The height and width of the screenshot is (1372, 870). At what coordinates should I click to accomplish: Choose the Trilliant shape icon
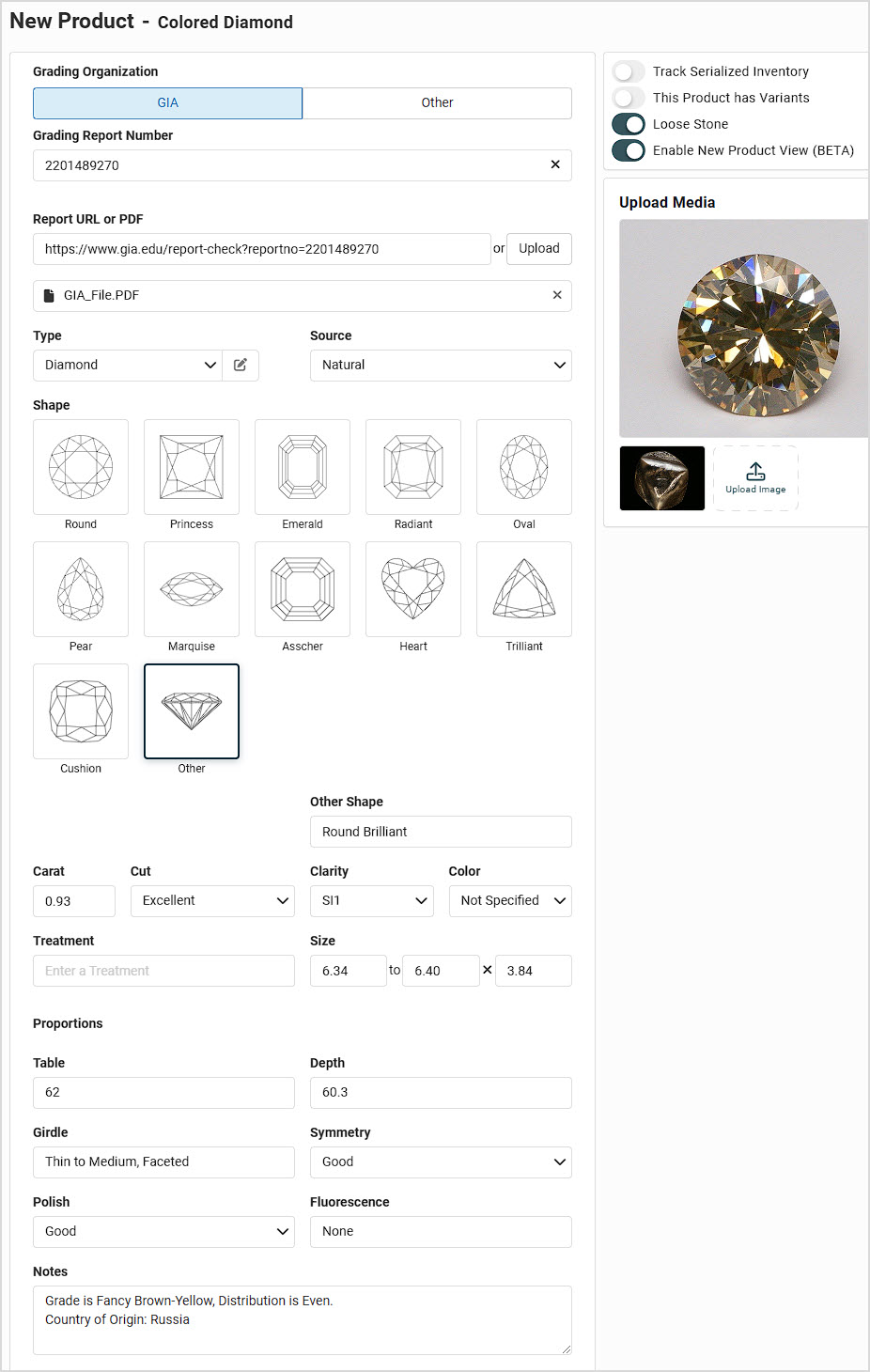click(524, 589)
